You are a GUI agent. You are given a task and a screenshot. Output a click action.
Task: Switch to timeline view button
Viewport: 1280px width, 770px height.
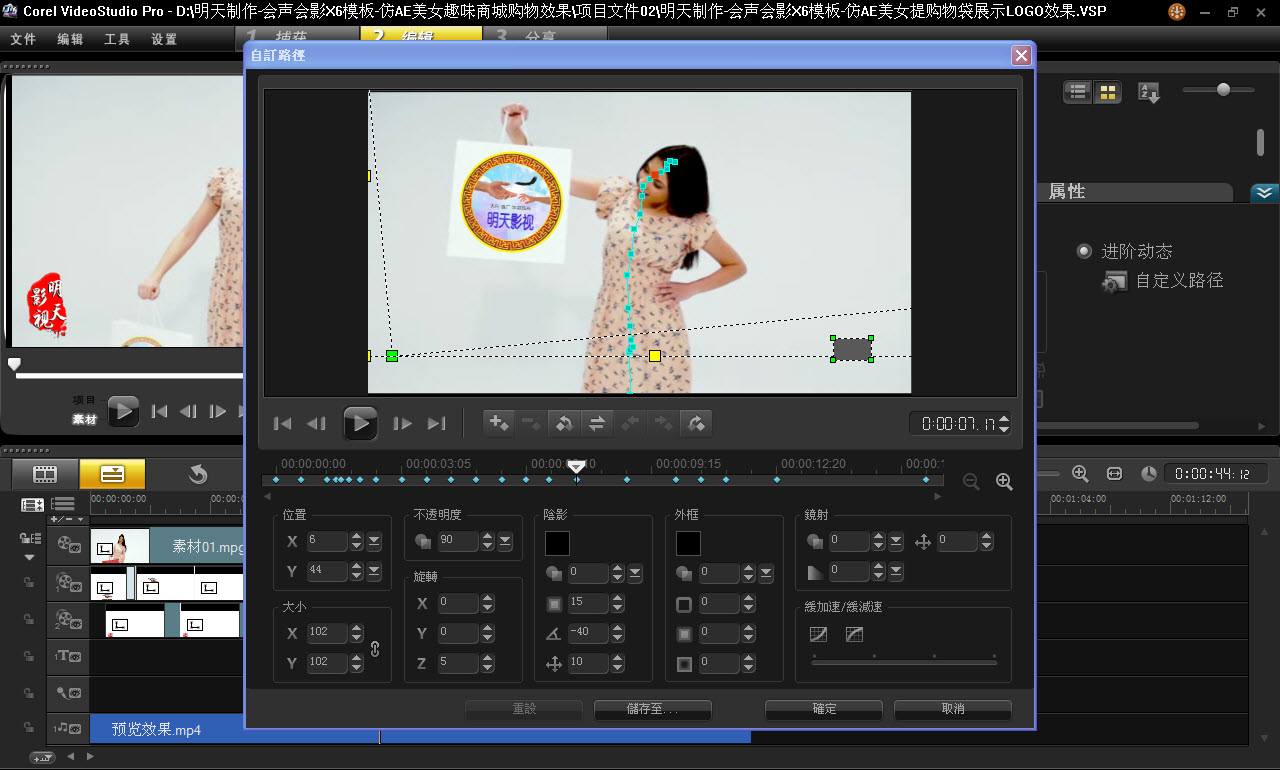pyautogui.click(x=112, y=474)
